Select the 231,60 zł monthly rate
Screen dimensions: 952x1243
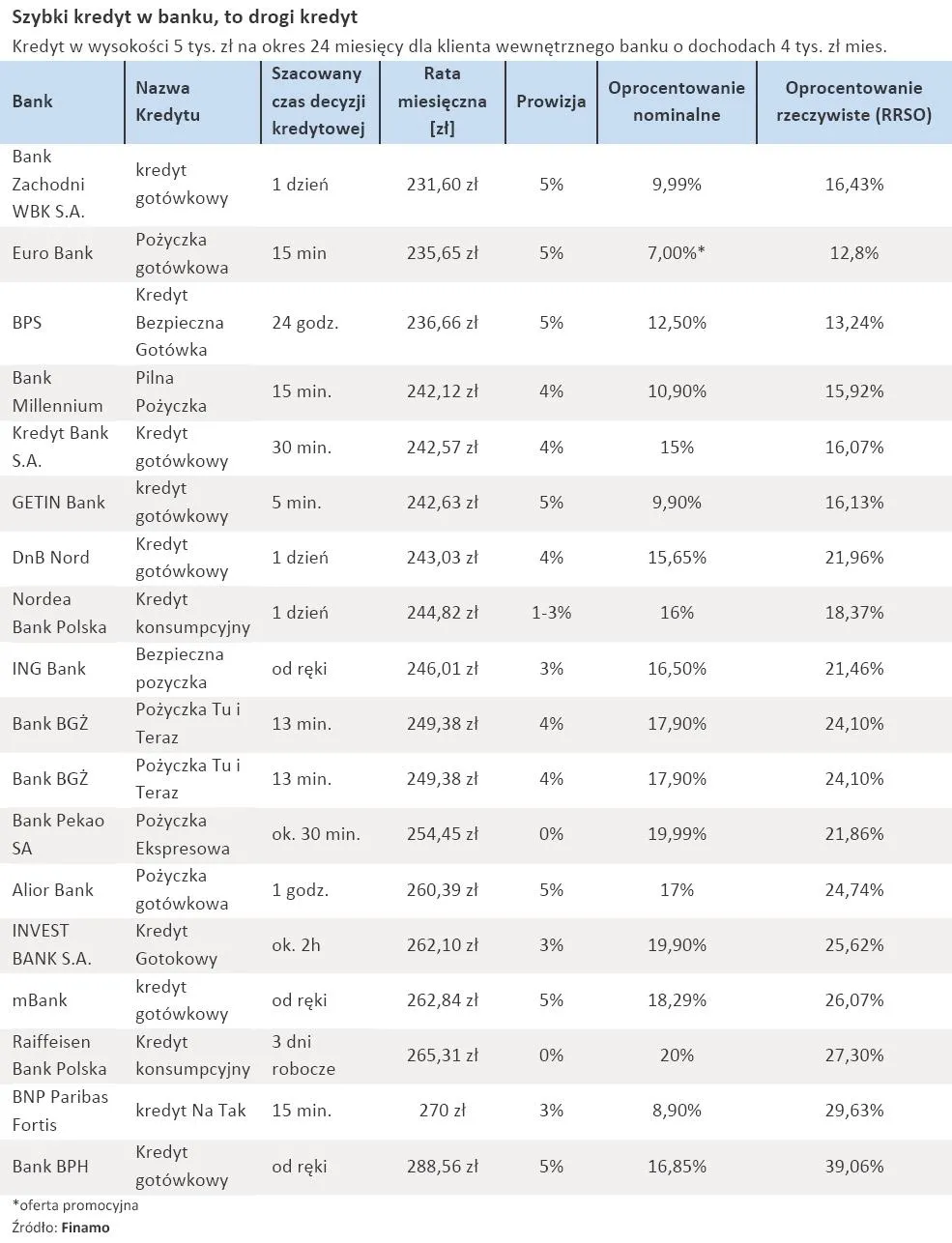pyautogui.click(x=442, y=184)
